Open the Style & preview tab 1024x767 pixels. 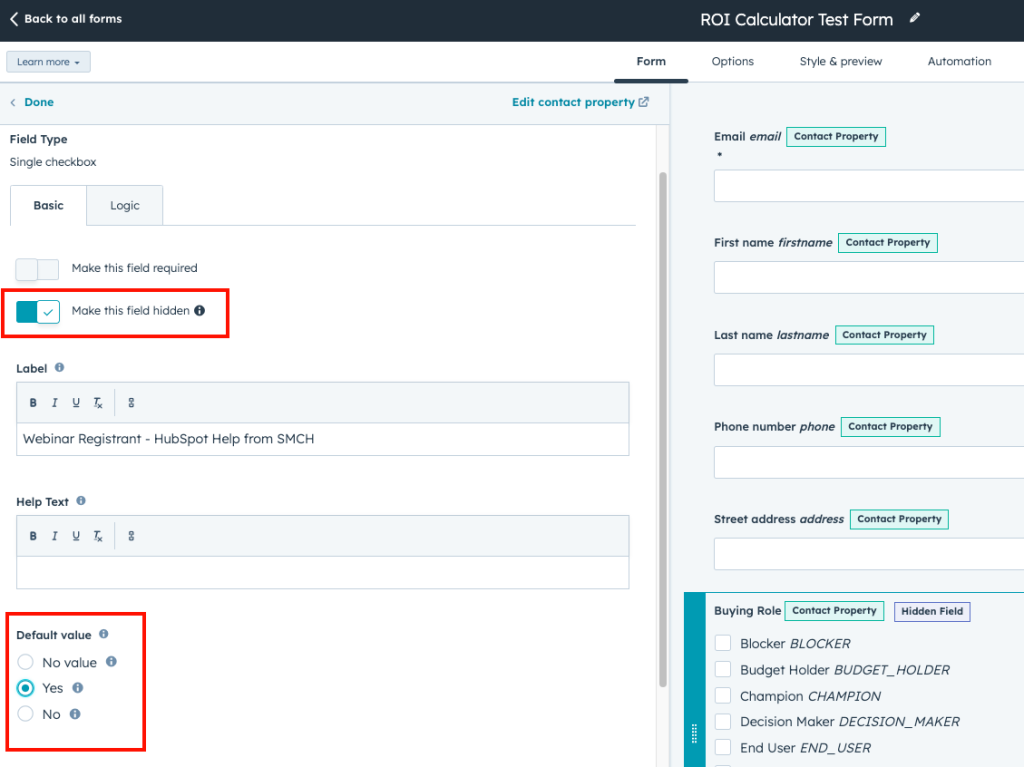coord(840,61)
